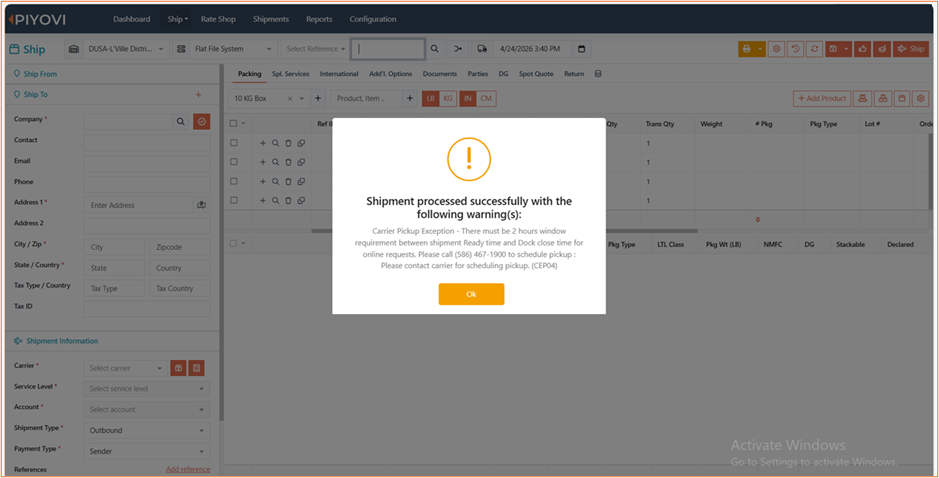Click the address book icon in Address 1

point(202,205)
